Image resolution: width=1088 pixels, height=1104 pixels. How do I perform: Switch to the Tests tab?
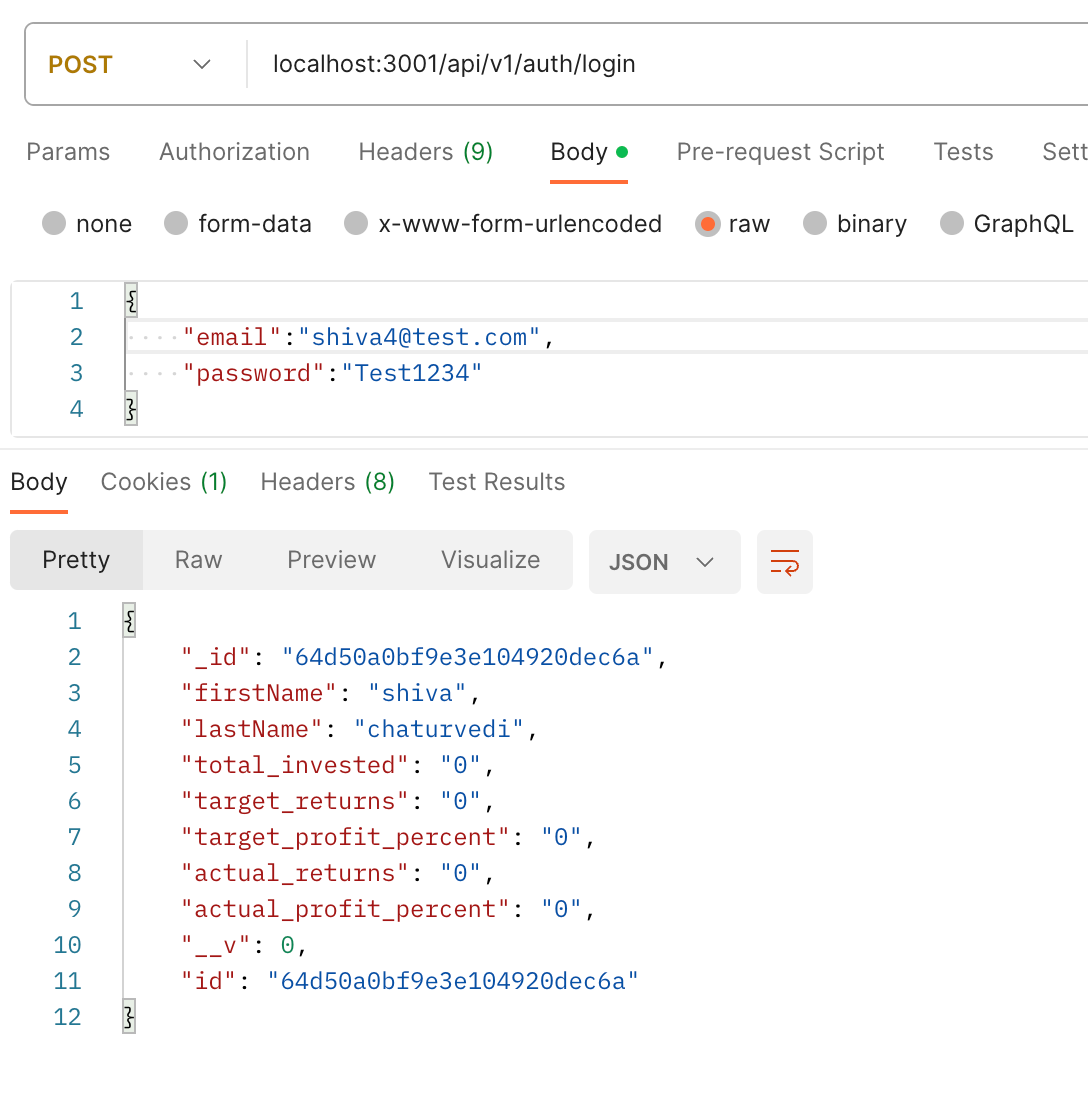(963, 152)
